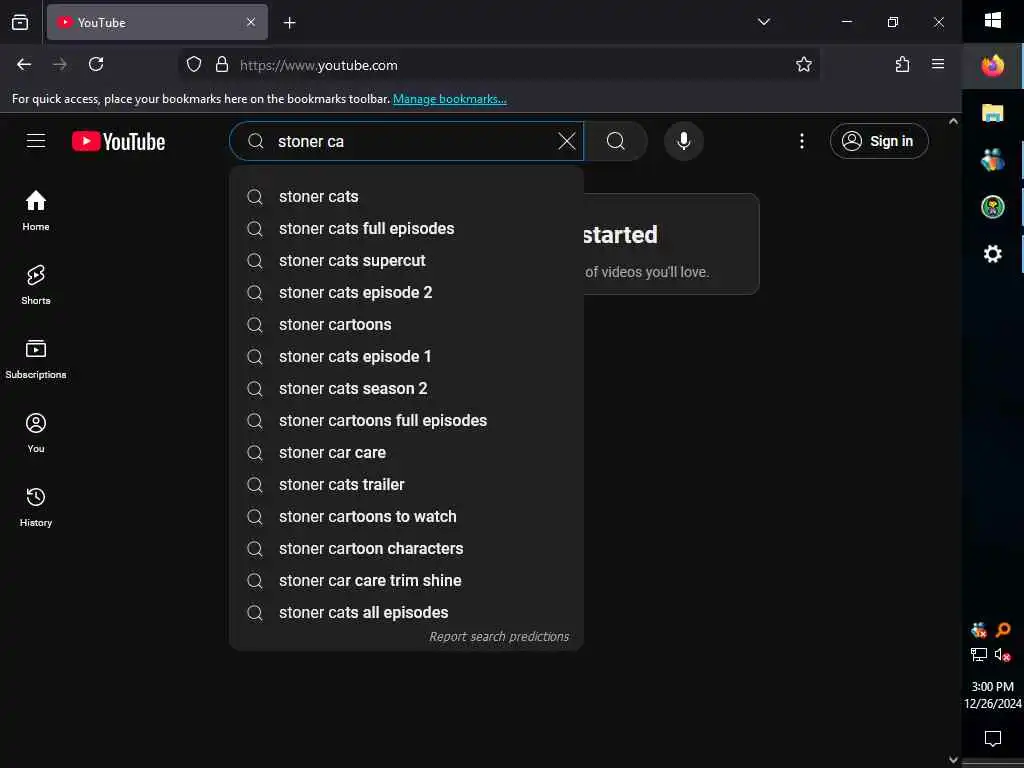Close the YouTube tab
Screen dimensions: 1024x768
[x=251, y=22]
